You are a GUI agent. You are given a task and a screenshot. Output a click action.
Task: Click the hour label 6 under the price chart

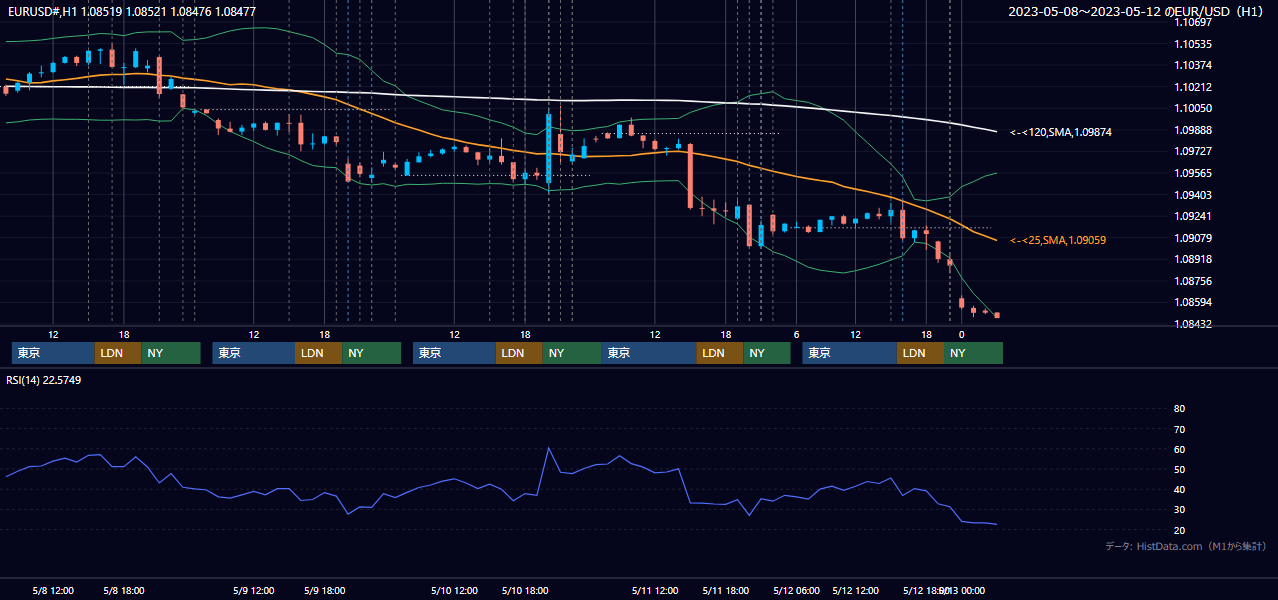pyautogui.click(x=796, y=334)
